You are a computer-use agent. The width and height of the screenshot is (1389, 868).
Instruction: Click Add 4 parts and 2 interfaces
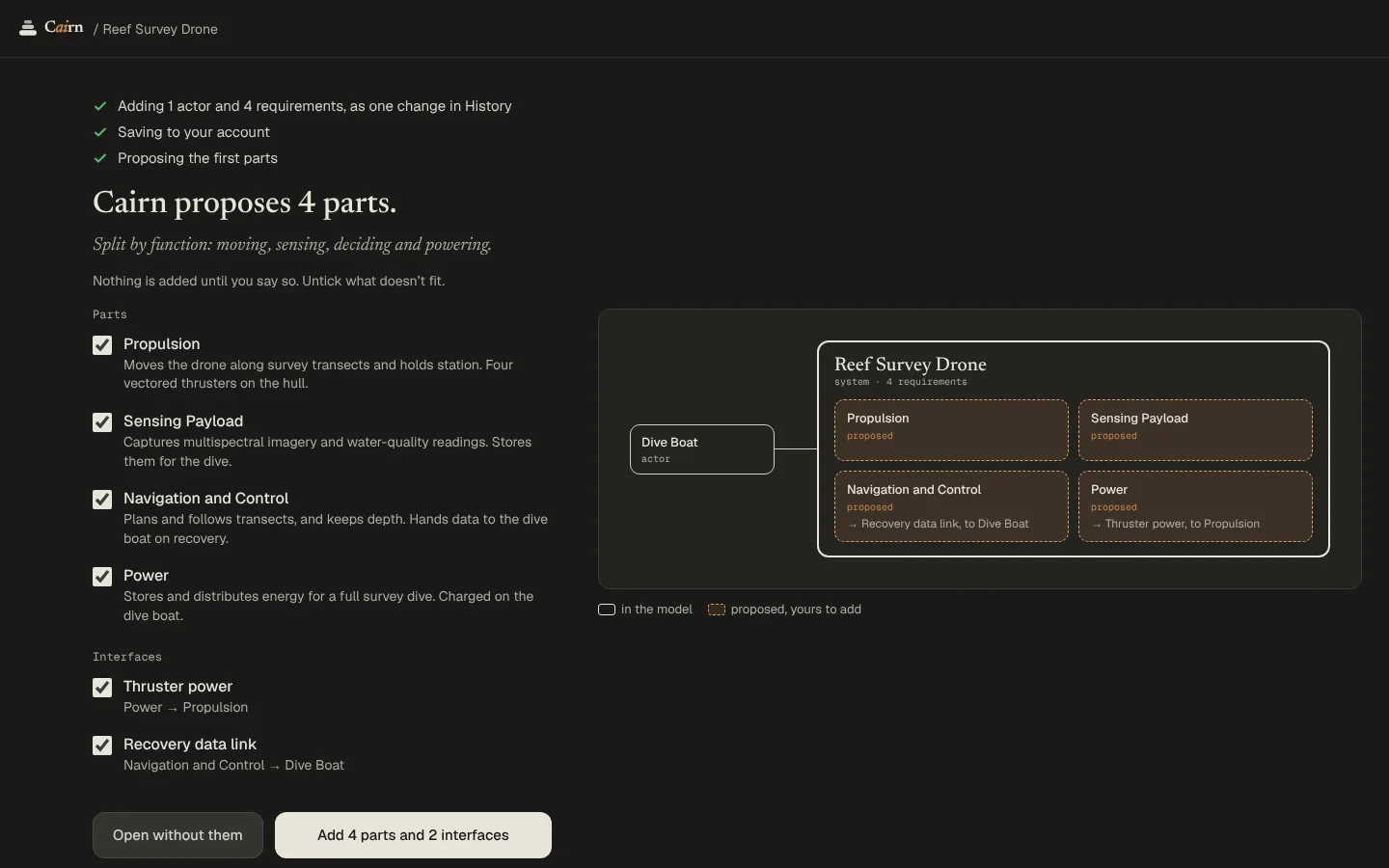coord(413,835)
